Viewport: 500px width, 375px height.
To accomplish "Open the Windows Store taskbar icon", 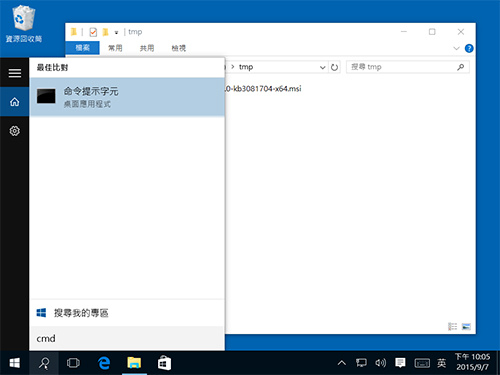I will coord(164,363).
